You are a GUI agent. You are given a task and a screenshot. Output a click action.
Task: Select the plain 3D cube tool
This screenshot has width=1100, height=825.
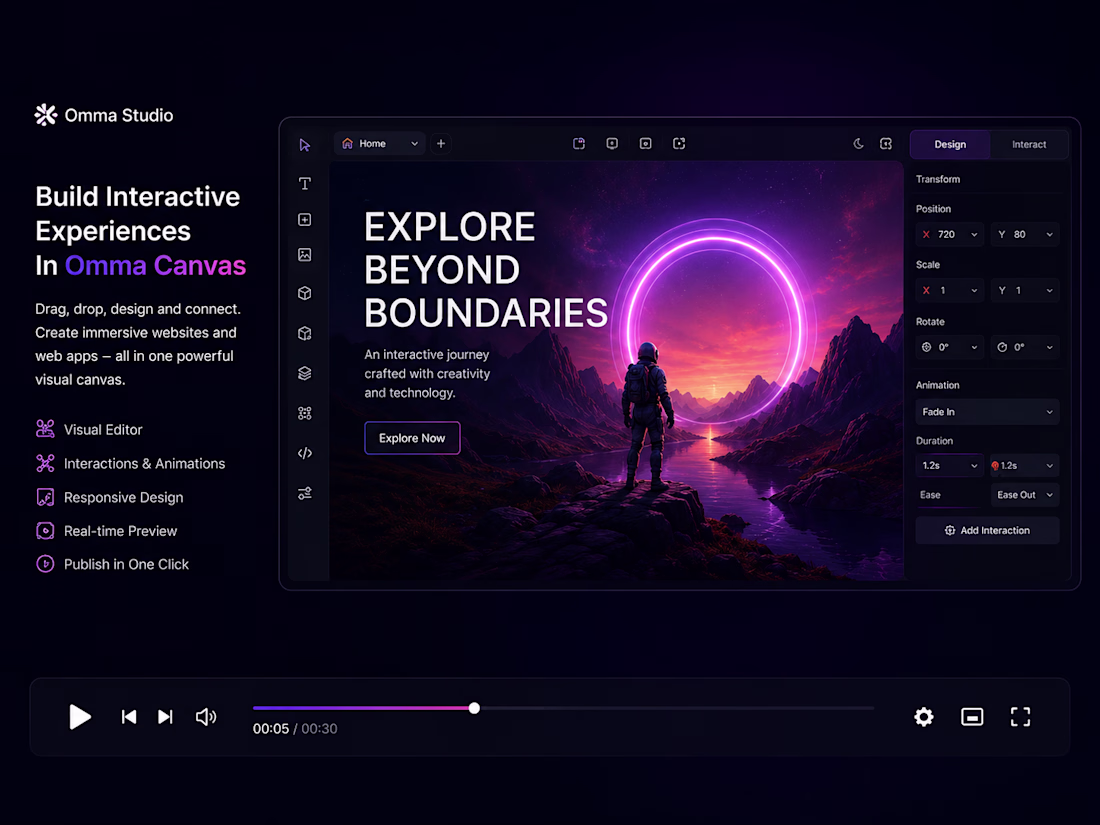click(304, 293)
